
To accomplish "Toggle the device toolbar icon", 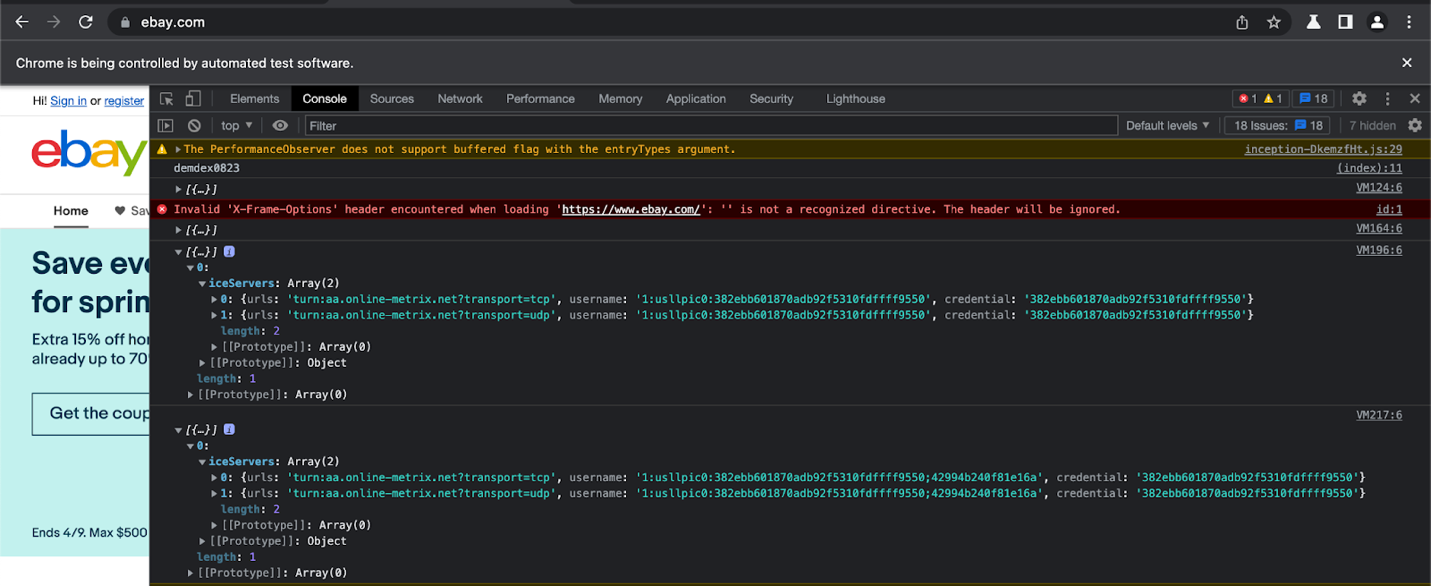I will pos(193,99).
